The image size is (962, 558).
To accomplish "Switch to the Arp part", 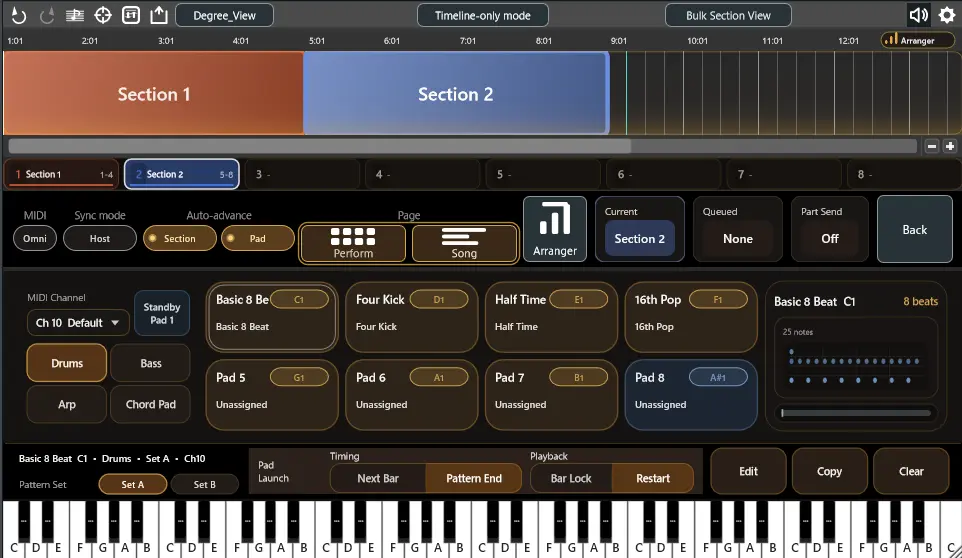I will pyautogui.click(x=67, y=404).
